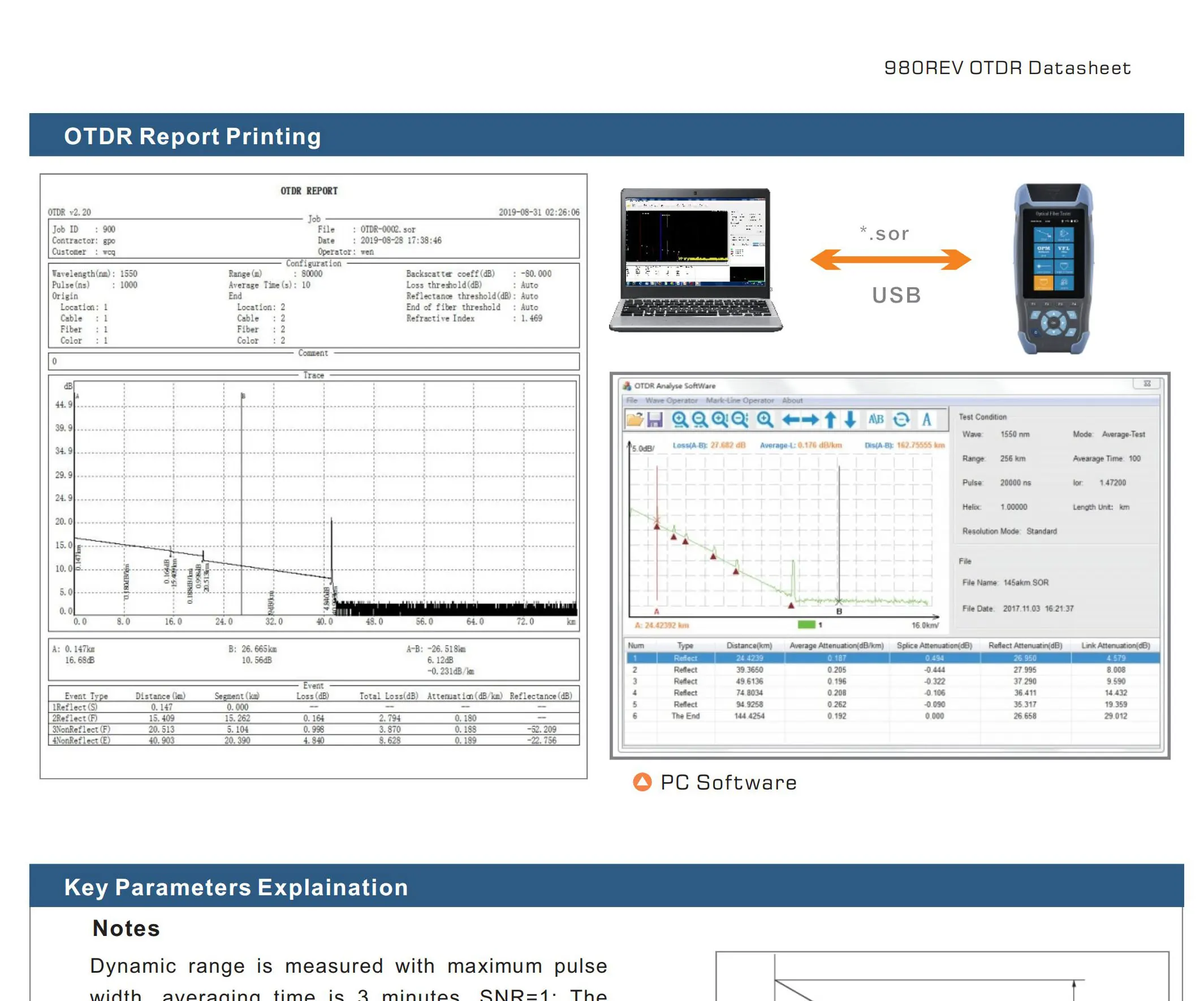Click the single letter A toolbar icon

coord(926,420)
